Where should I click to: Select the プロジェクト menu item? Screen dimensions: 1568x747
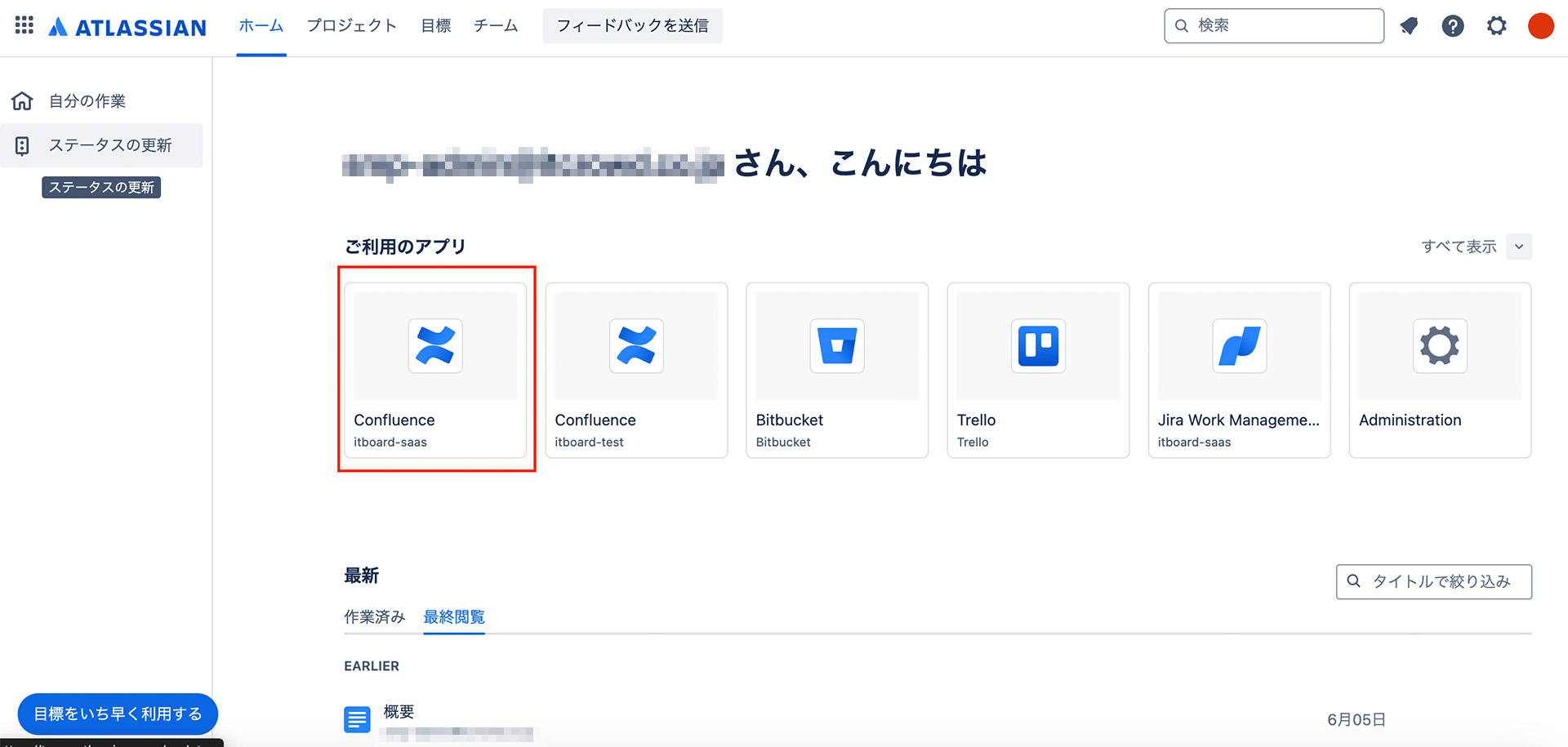click(x=352, y=26)
